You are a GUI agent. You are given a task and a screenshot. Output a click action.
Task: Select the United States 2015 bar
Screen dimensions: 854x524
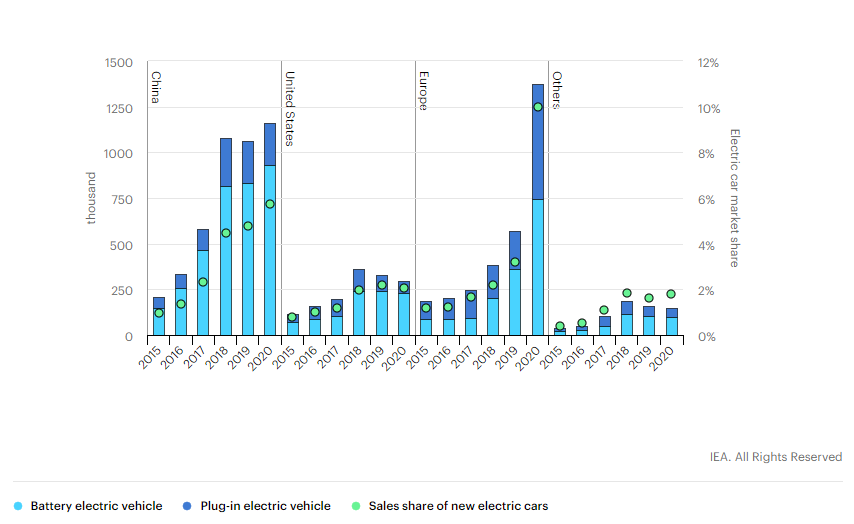pyautogui.click(x=292, y=325)
